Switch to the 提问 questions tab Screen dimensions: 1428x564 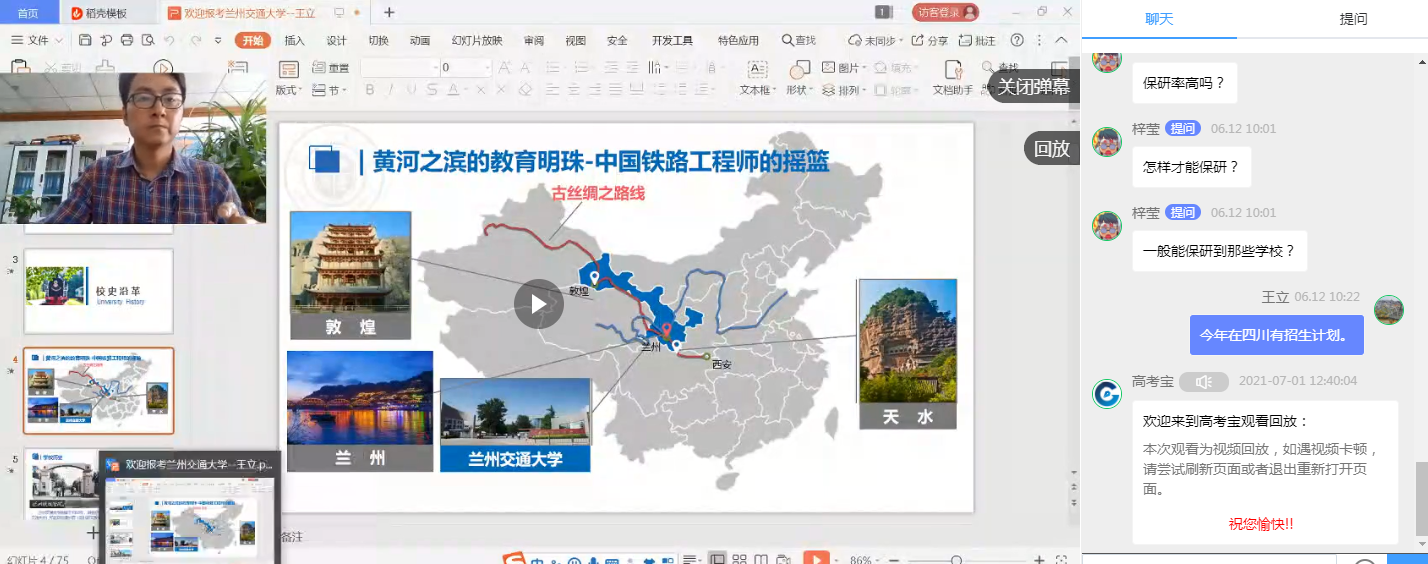(1353, 19)
